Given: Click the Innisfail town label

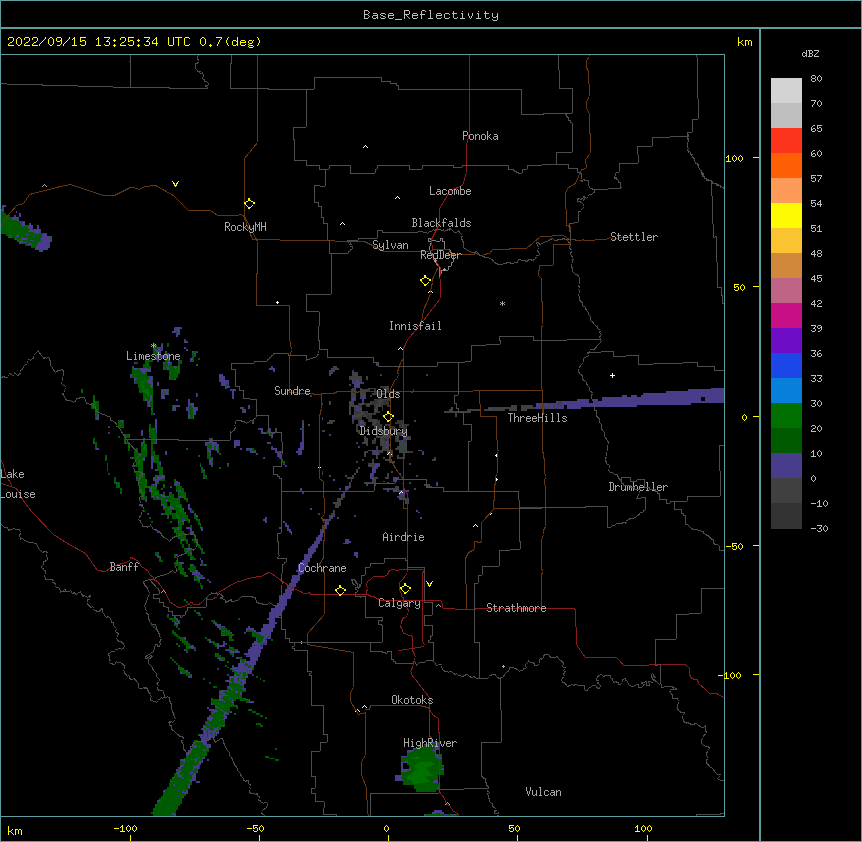Looking at the screenshot, I should 415,326.
